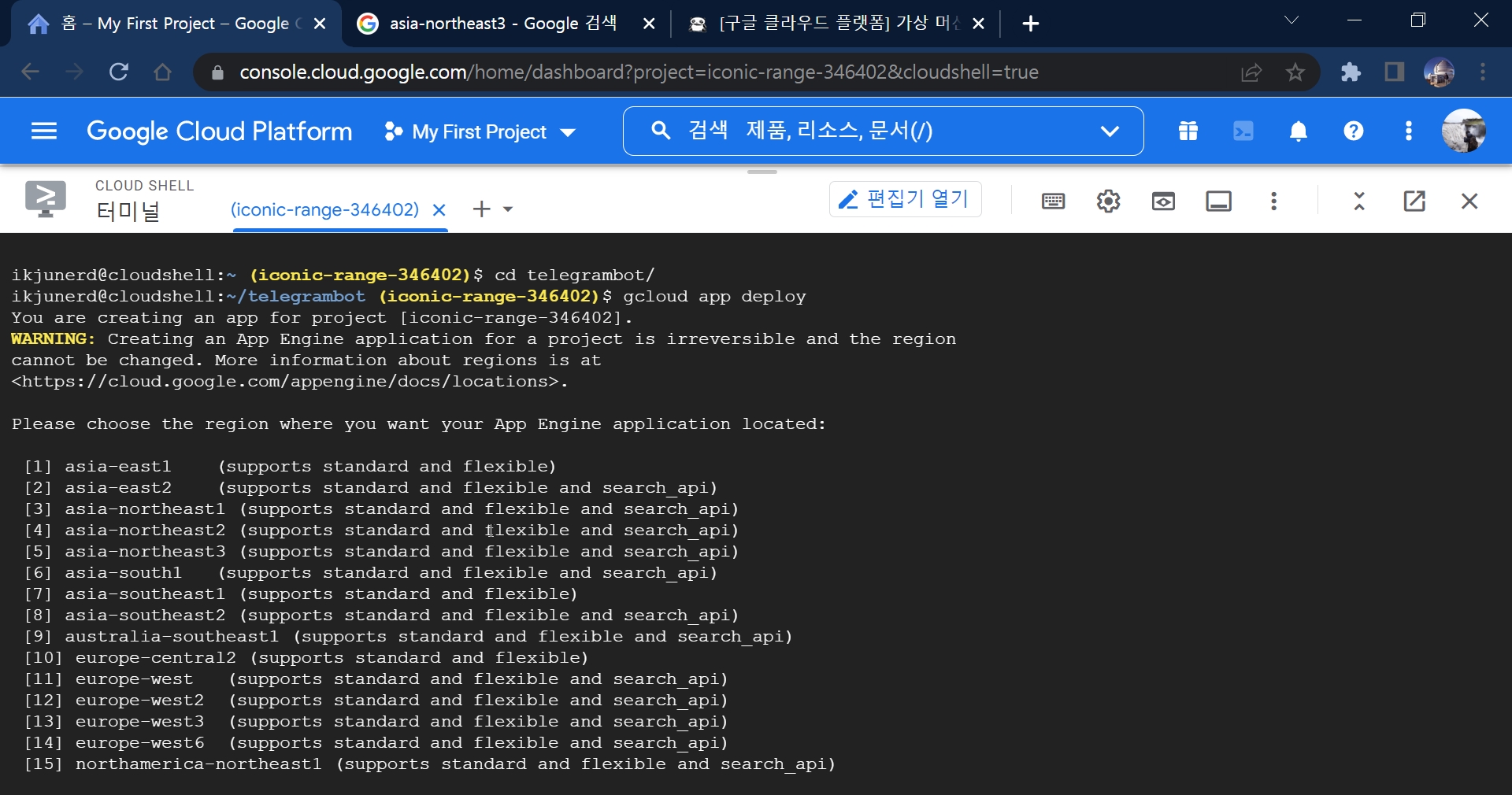The height and width of the screenshot is (795, 1512).
Task: Expand the new-tab project dropdown arrow
Action: 508,209
